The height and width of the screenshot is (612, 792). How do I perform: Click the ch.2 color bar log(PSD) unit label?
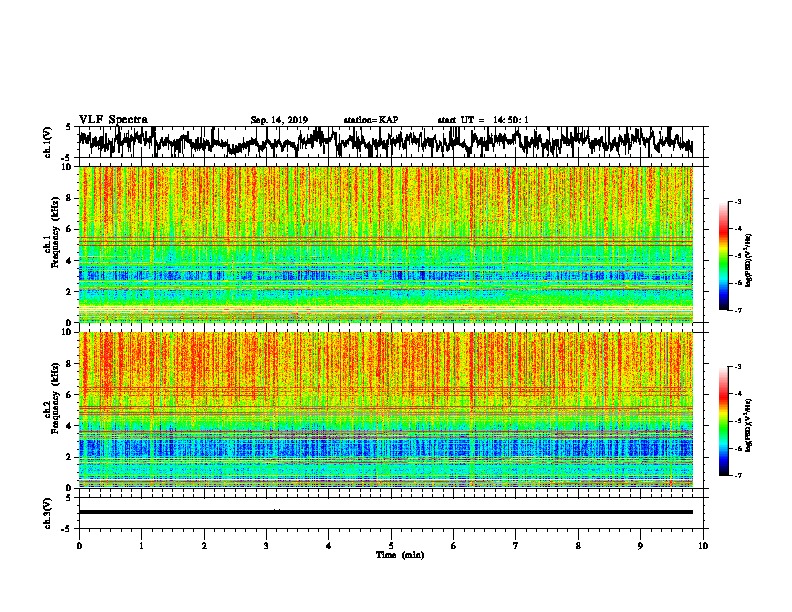point(748,426)
